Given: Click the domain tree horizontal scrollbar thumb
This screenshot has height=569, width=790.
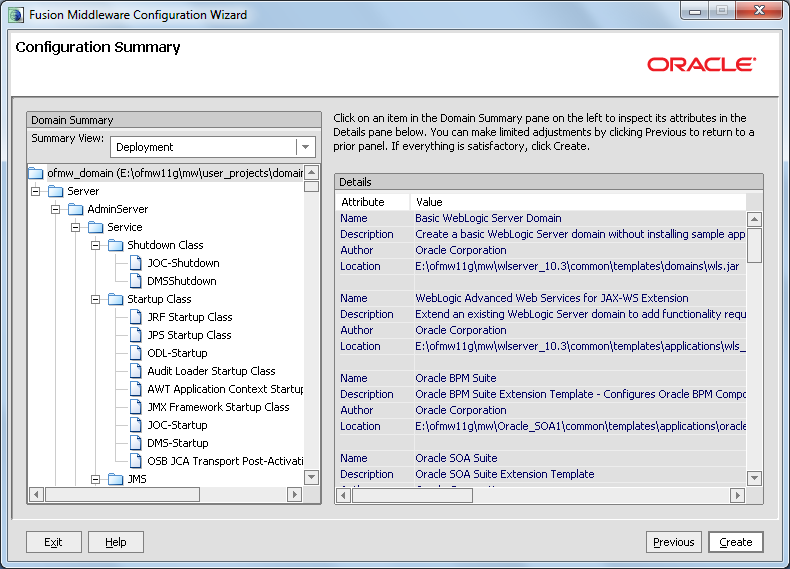Looking at the screenshot, I should (122, 494).
